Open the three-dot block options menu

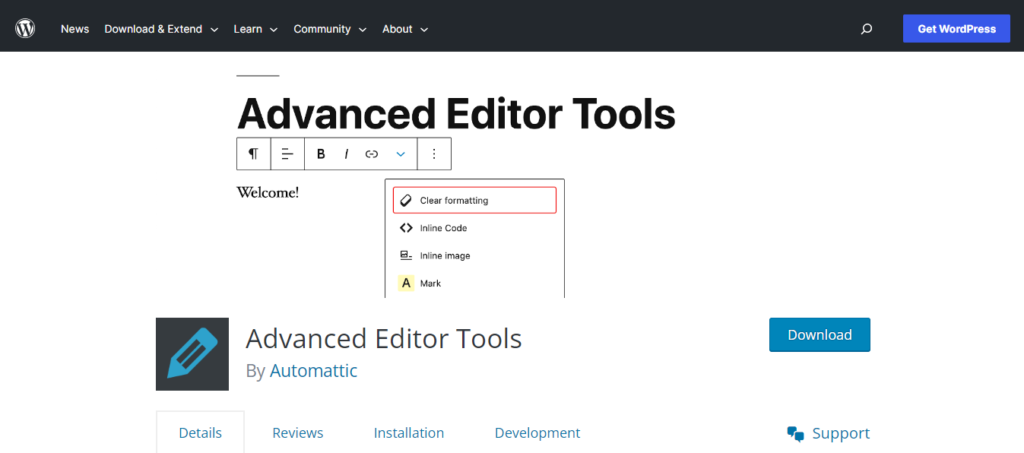434,154
